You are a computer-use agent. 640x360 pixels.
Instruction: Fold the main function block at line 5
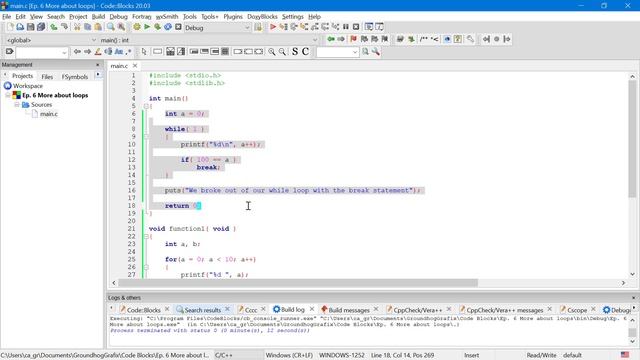(146, 106)
